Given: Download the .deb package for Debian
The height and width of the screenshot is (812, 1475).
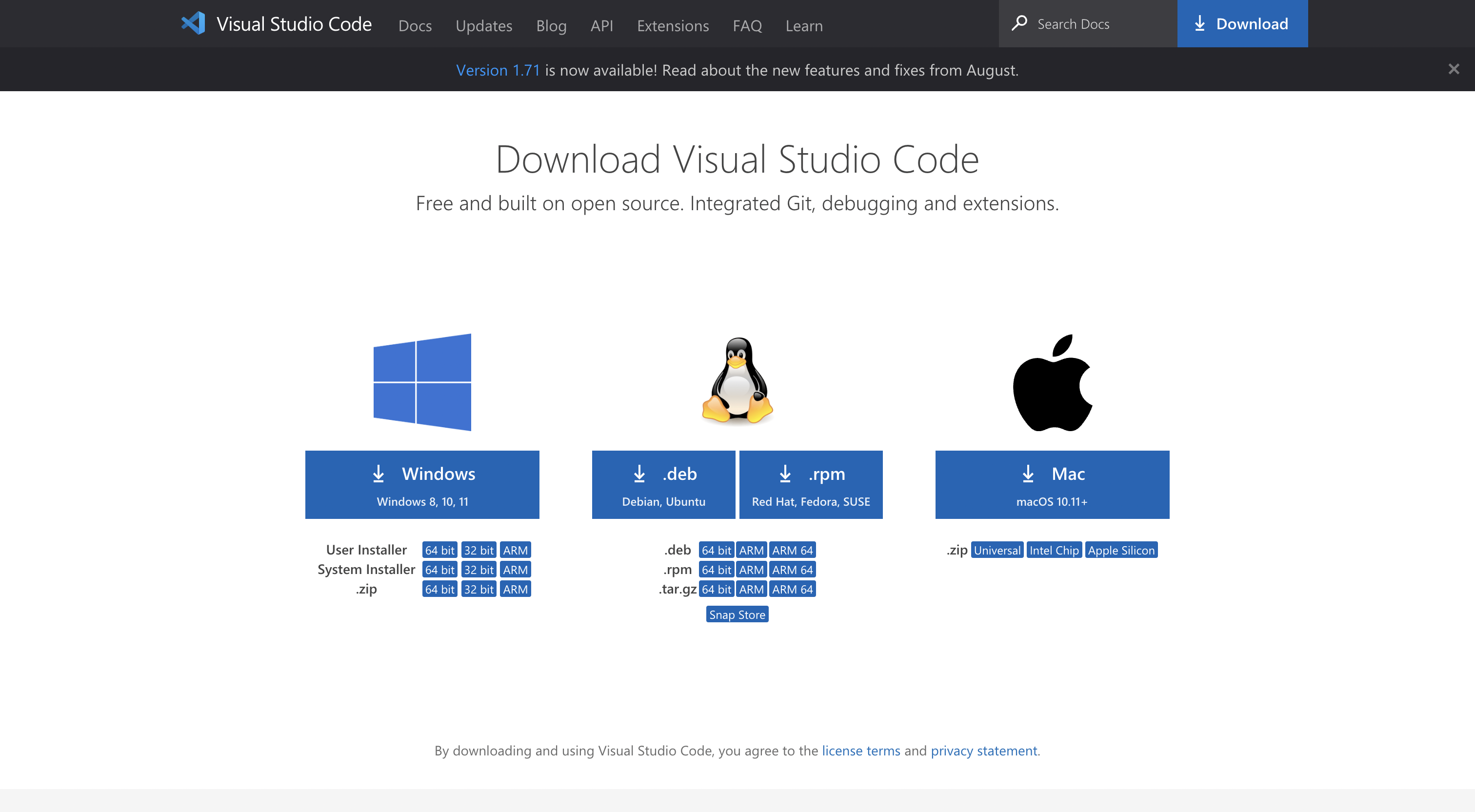Looking at the screenshot, I should tap(663, 484).
